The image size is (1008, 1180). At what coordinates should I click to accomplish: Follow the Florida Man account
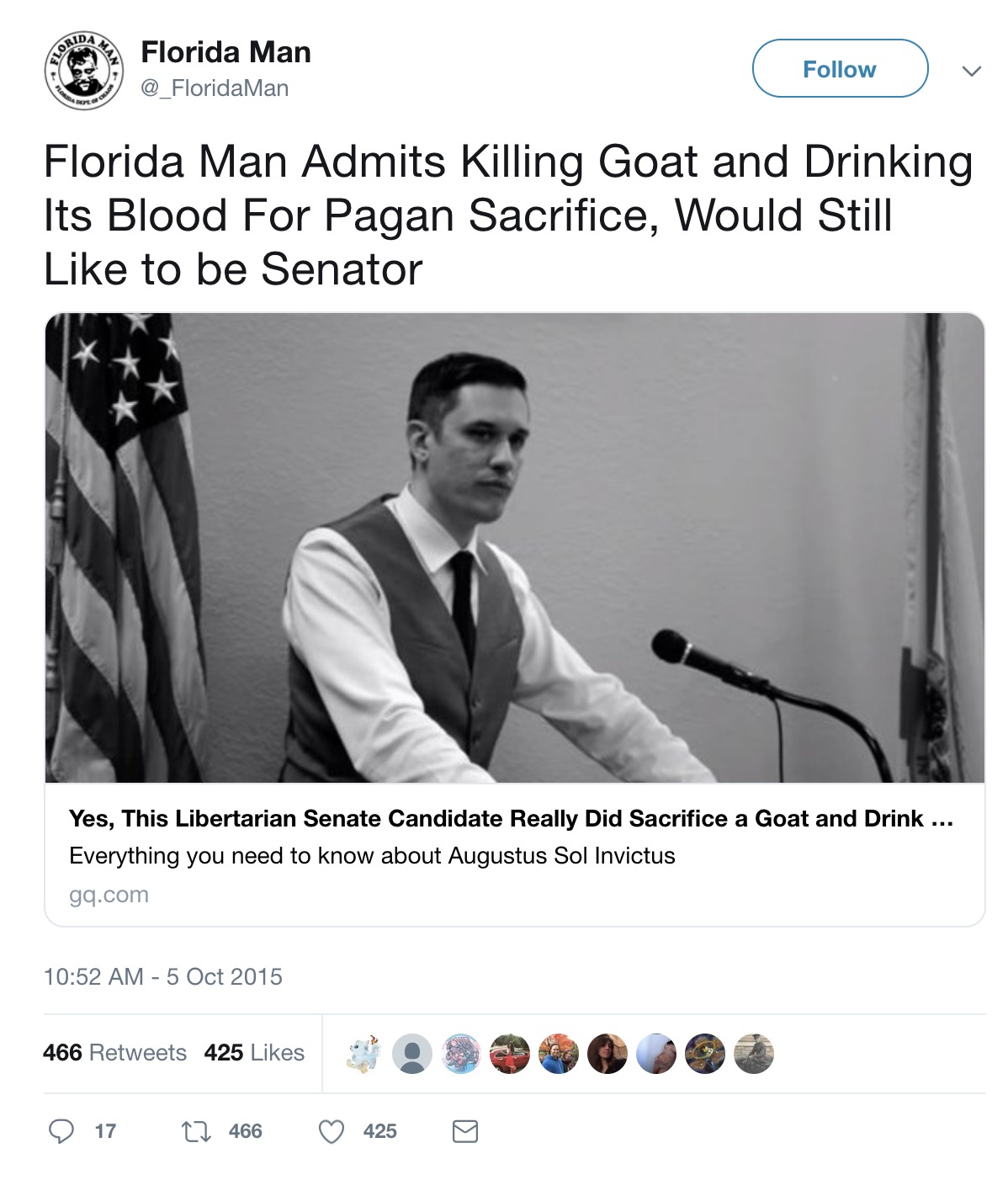point(839,69)
